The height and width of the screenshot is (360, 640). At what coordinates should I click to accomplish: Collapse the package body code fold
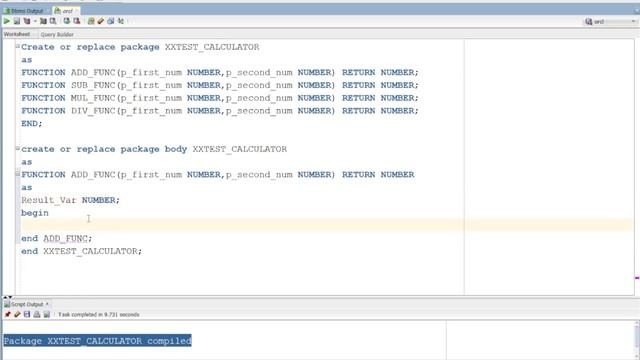[18, 148]
